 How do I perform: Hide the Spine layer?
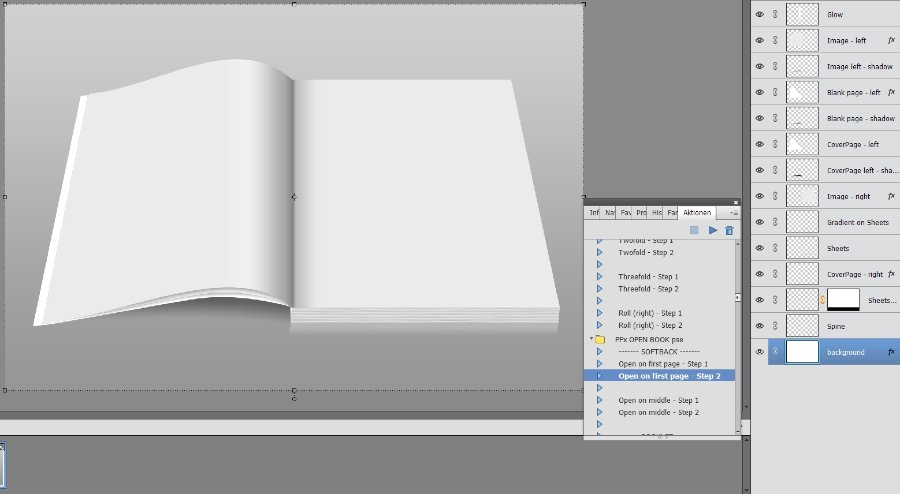pos(760,326)
